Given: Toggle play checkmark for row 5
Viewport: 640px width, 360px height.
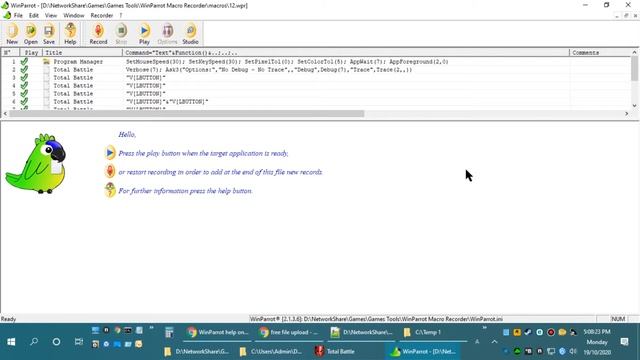Looking at the screenshot, I should [x=24, y=93].
